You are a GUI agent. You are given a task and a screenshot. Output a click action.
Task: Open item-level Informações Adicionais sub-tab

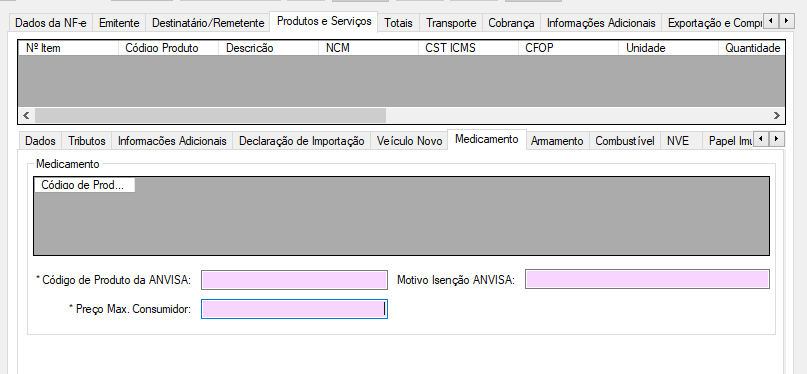tap(172, 141)
